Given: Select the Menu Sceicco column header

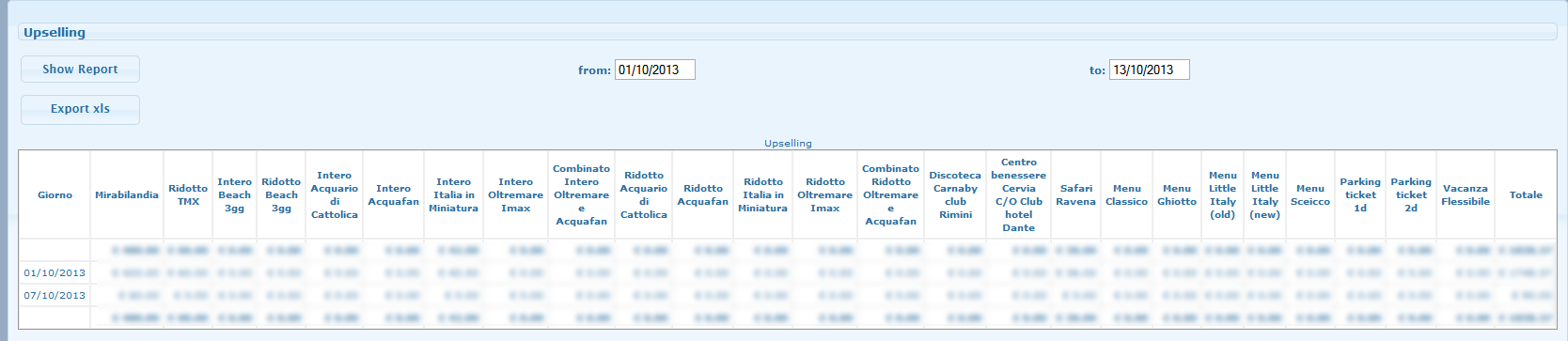Looking at the screenshot, I should (x=1309, y=194).
